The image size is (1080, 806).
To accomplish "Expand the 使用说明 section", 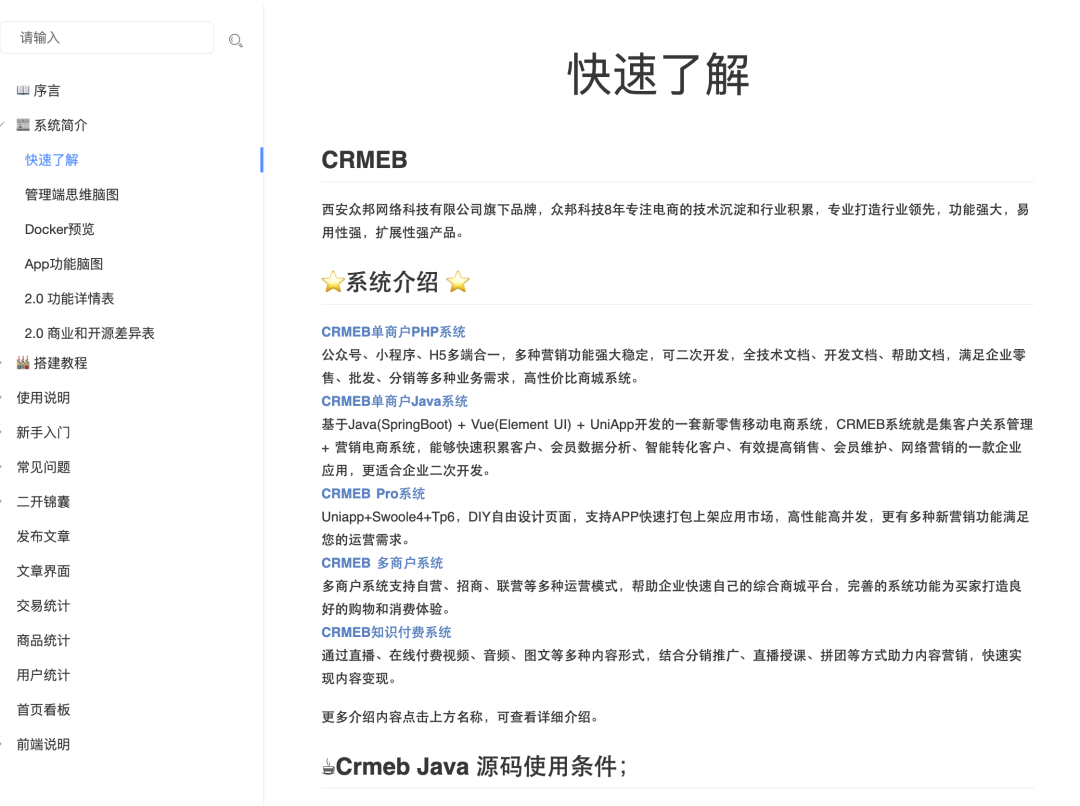I will 43,397.
